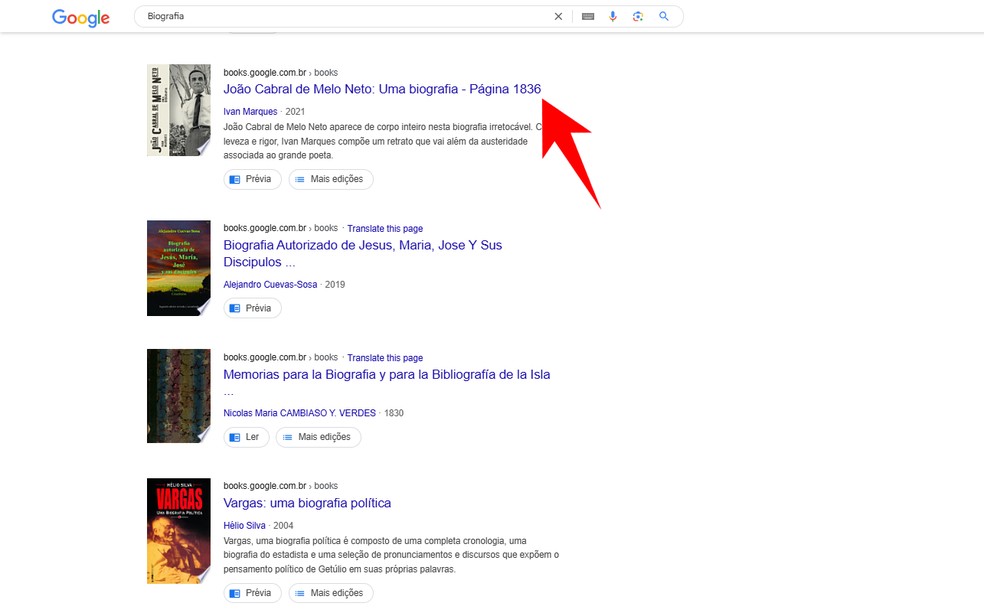Image resolution: width=984 pixels, height=616 pixels.
Task: Start voice search with microphone icon
Action: click(612, 16)
